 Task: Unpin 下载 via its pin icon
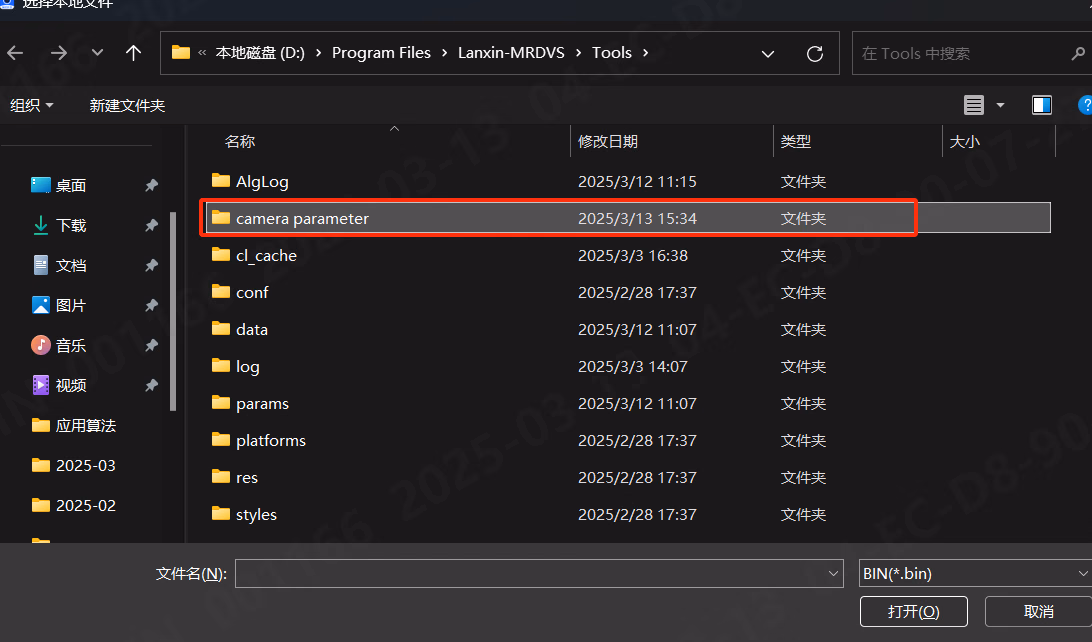[151, 225]
